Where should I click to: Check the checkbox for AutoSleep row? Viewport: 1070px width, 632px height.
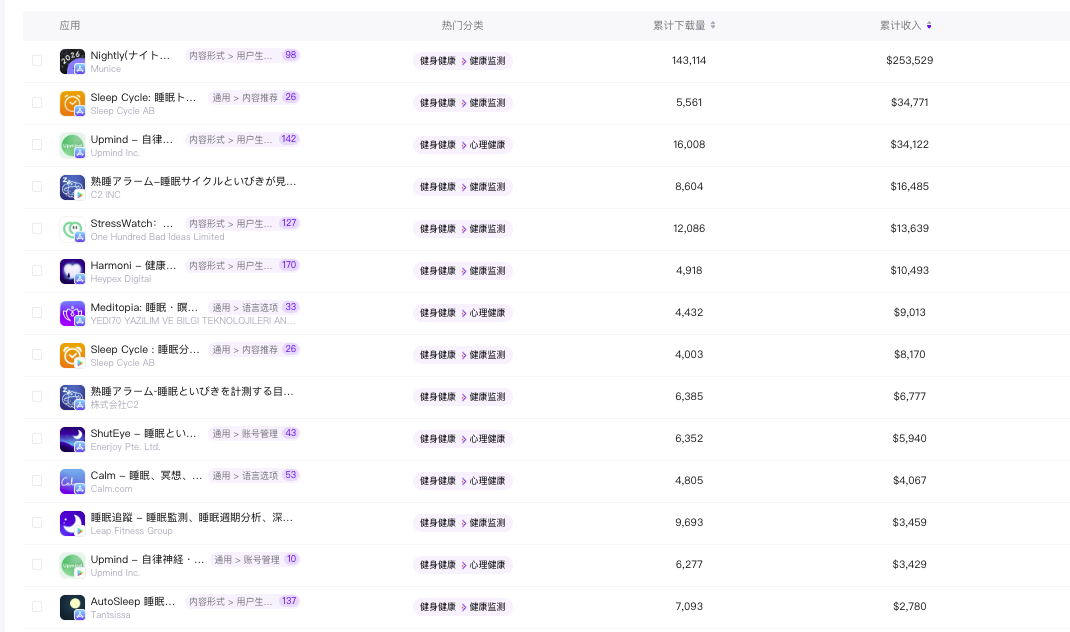tap(37, 607)
